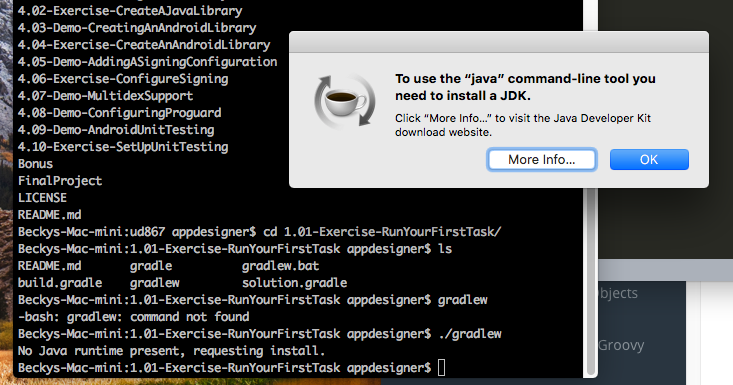The image size is (733, 385).
Task: Confirm the JDK dialog with OK
Action: tap(649, 160)
